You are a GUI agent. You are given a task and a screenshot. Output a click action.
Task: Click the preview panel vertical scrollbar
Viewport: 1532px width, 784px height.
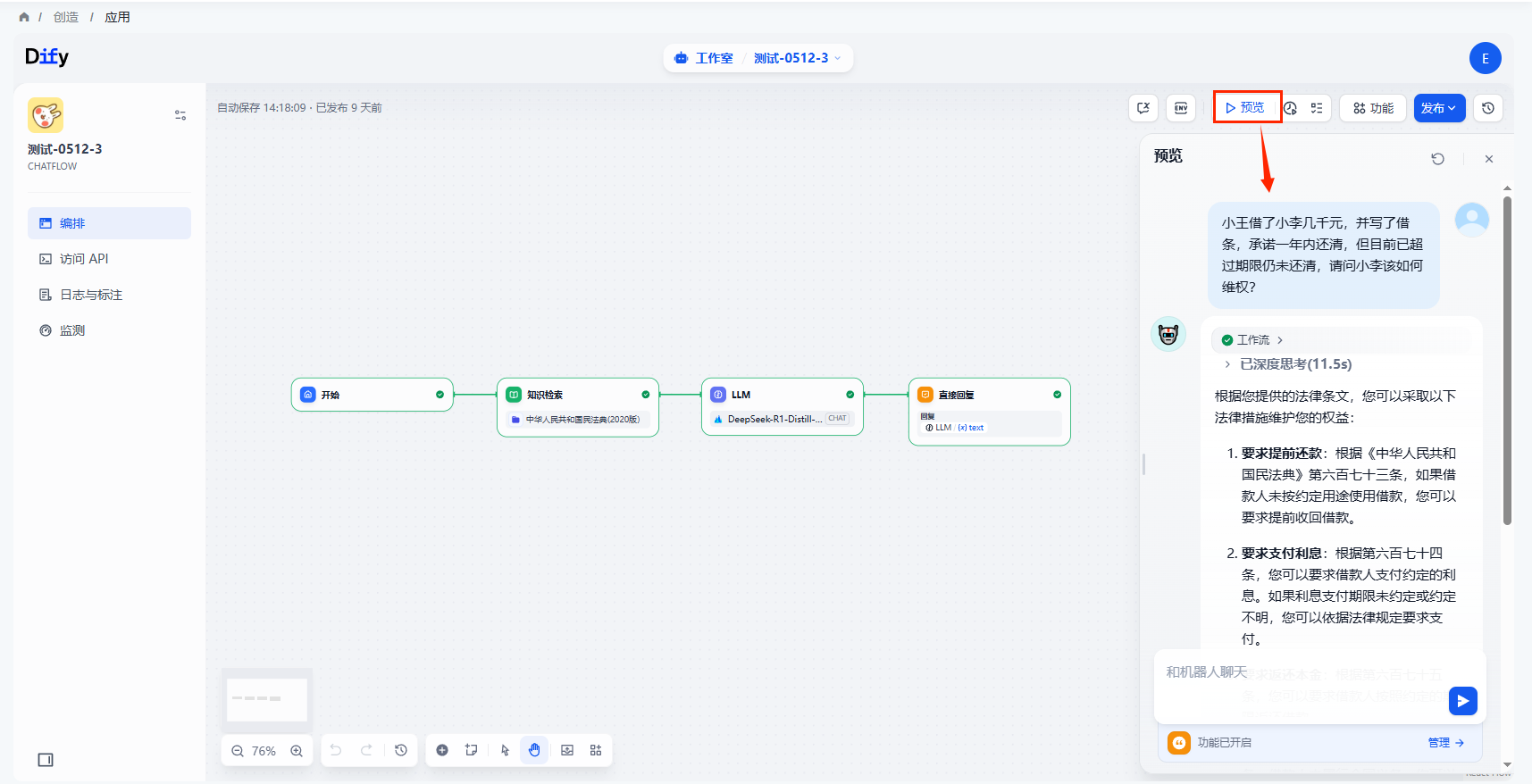[1507, 362]
